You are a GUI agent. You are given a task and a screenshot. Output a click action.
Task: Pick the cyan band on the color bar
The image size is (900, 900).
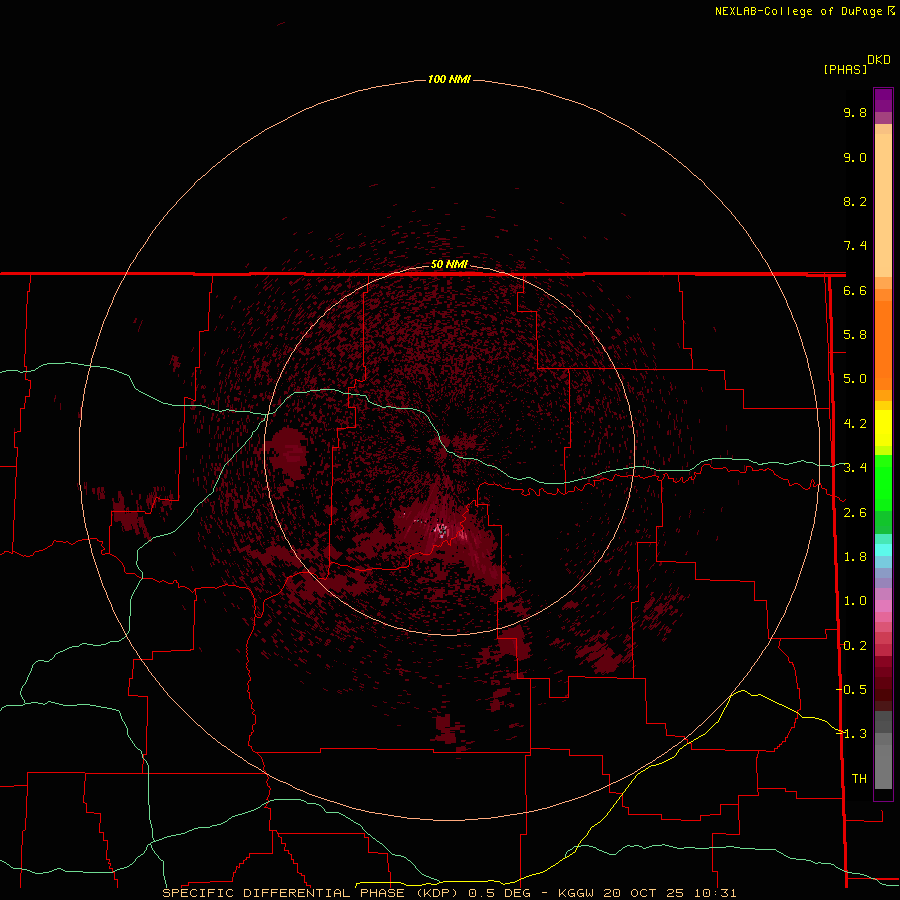[883, 550]
